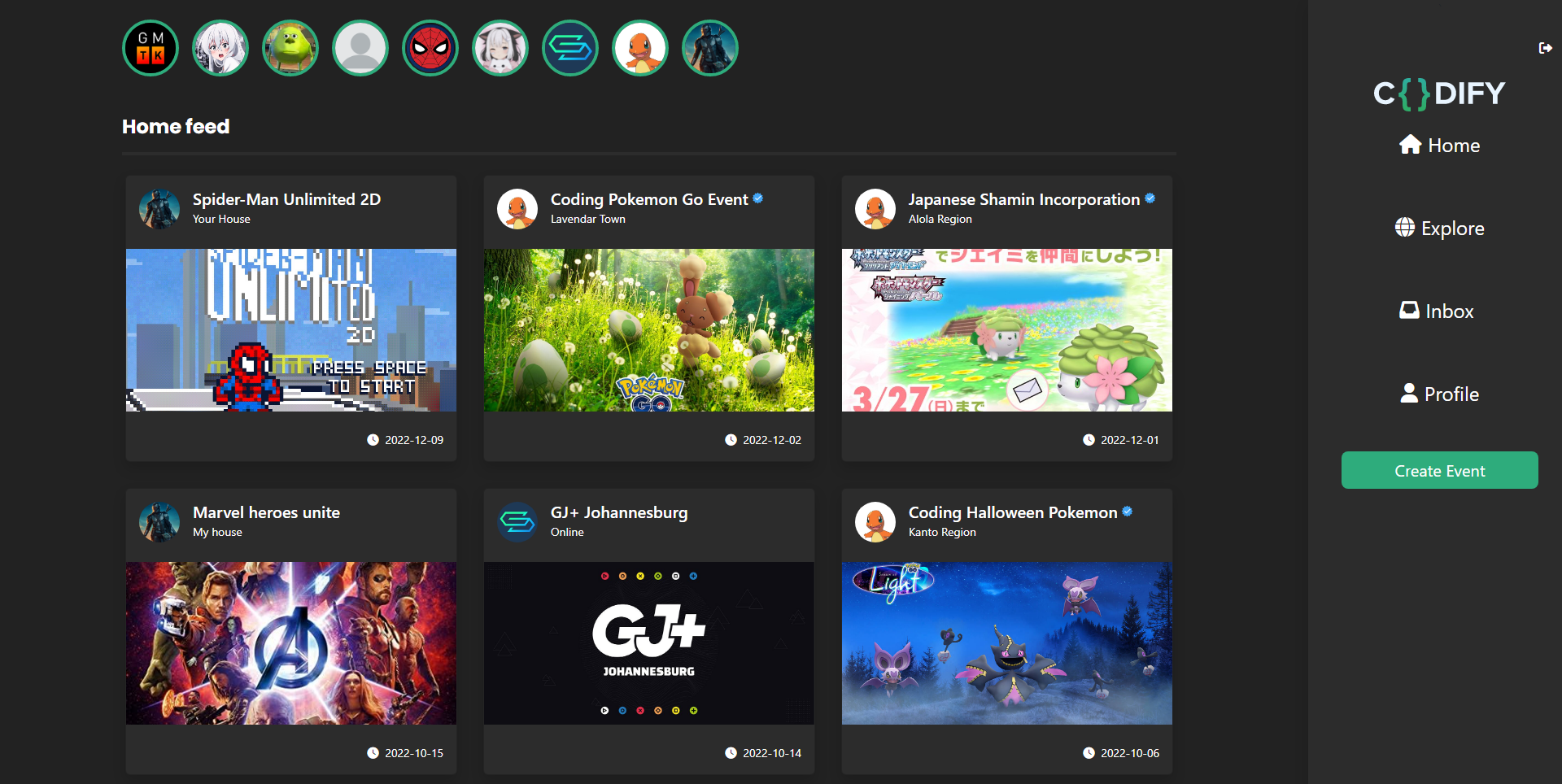
Task: Click the date 2022-12-01
Action: coord(1130,440)
